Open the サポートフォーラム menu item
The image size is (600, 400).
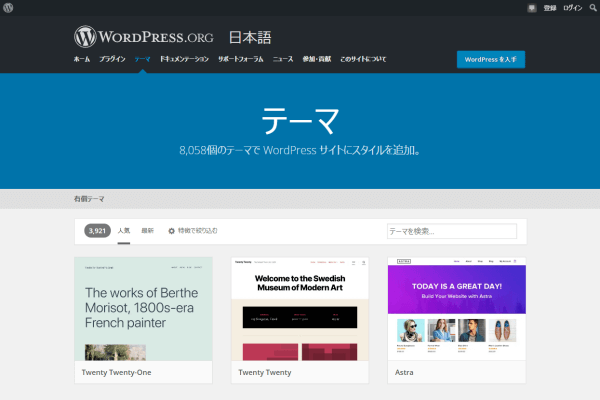pos(241,59)
